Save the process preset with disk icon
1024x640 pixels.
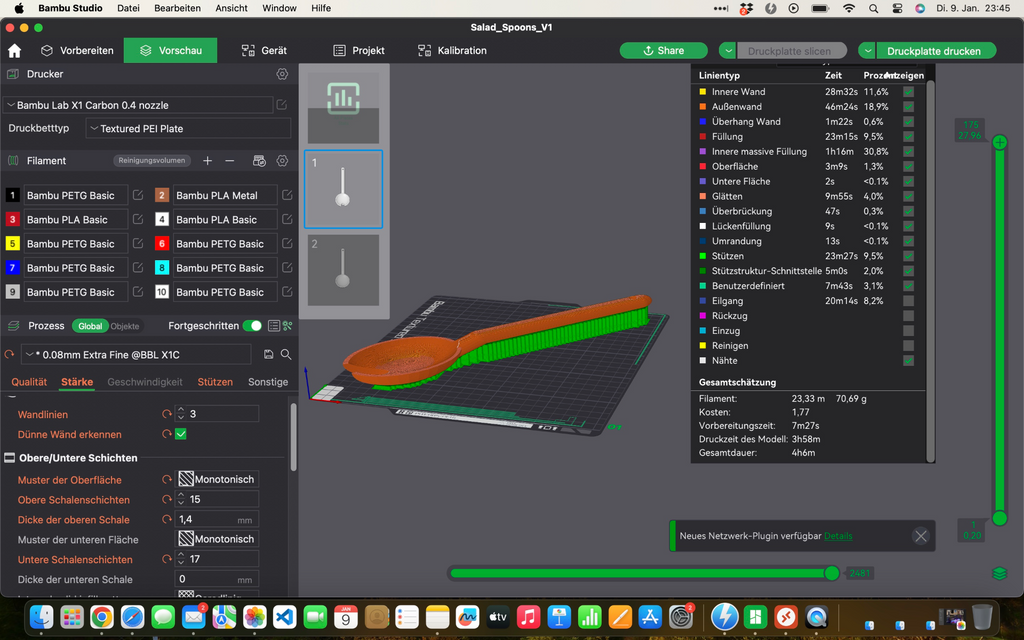pyautogui.click(x=268, y=354)
